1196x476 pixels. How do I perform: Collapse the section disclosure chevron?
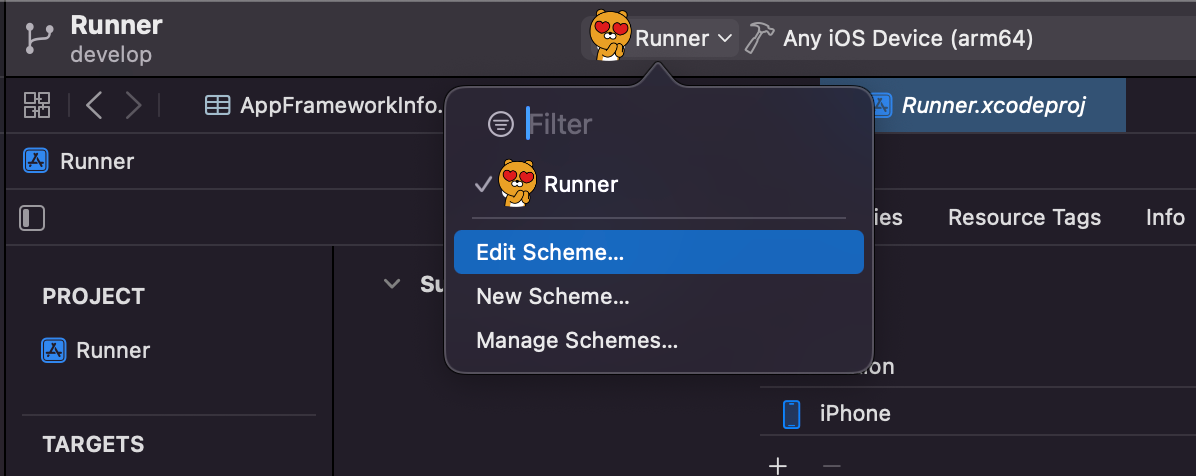pos(392,284)
